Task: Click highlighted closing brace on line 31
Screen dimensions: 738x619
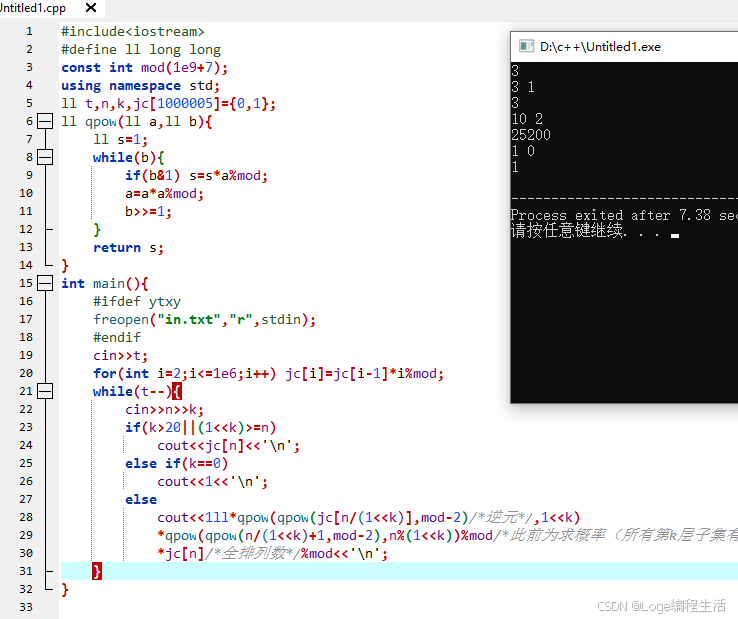Action: point(97,571)
